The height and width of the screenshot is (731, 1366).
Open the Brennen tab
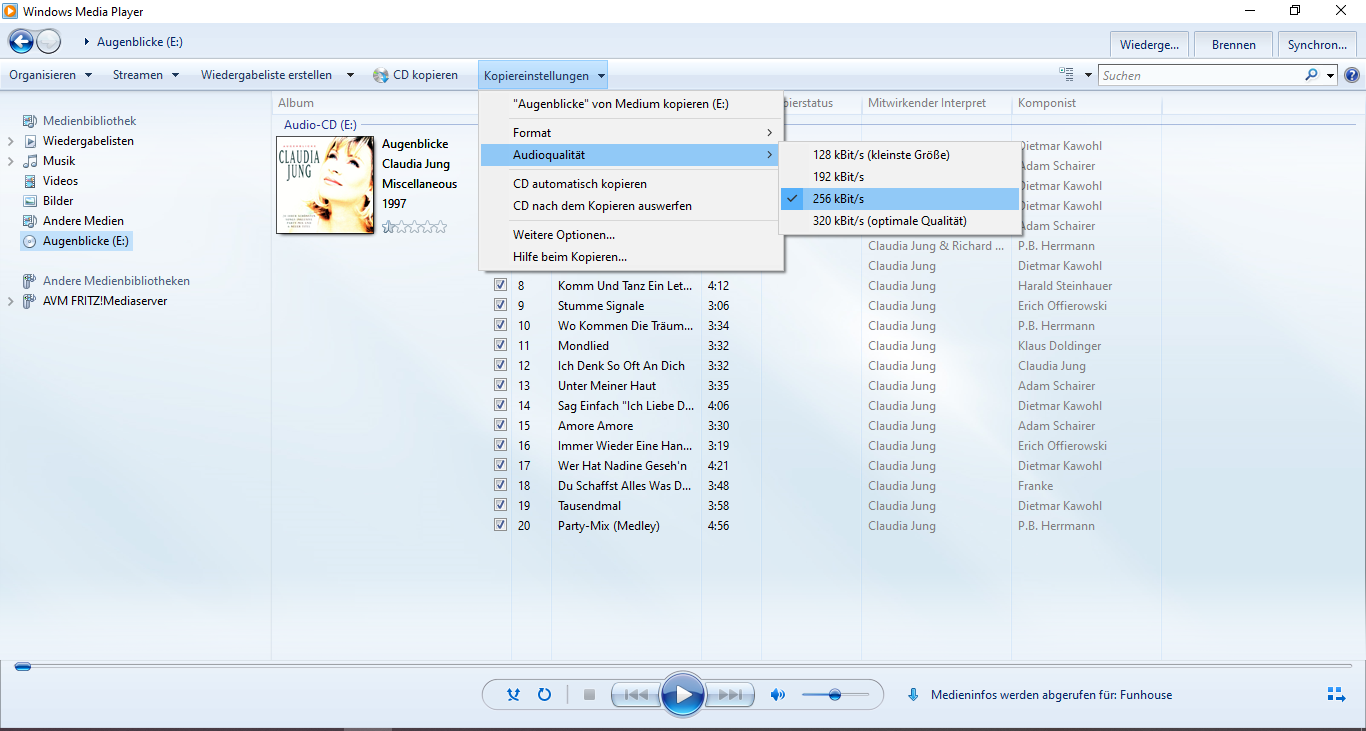click(x=1234, y=45)
